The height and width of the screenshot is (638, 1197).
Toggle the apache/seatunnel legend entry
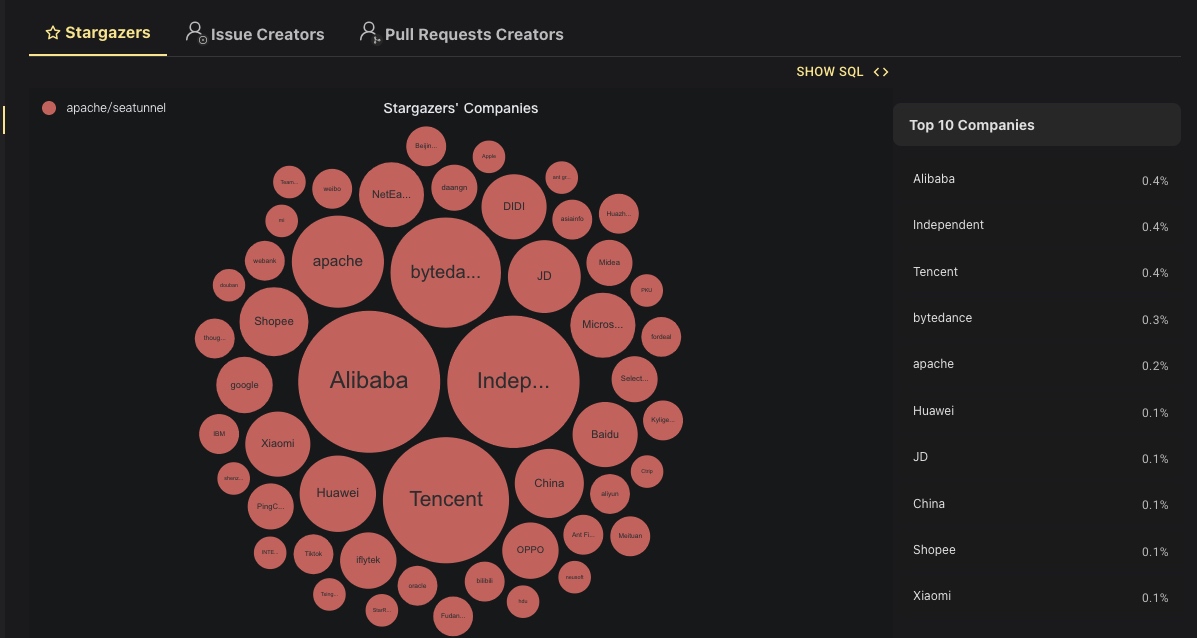pyautogui.click(x=115, y=108)
